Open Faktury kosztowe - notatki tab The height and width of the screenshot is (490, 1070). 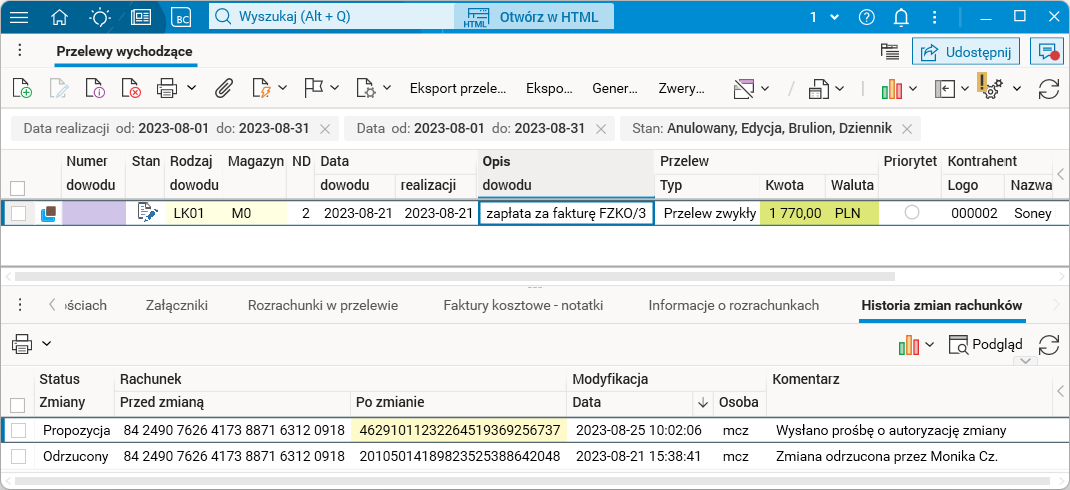pyautogui.click(x=523, y=306)
